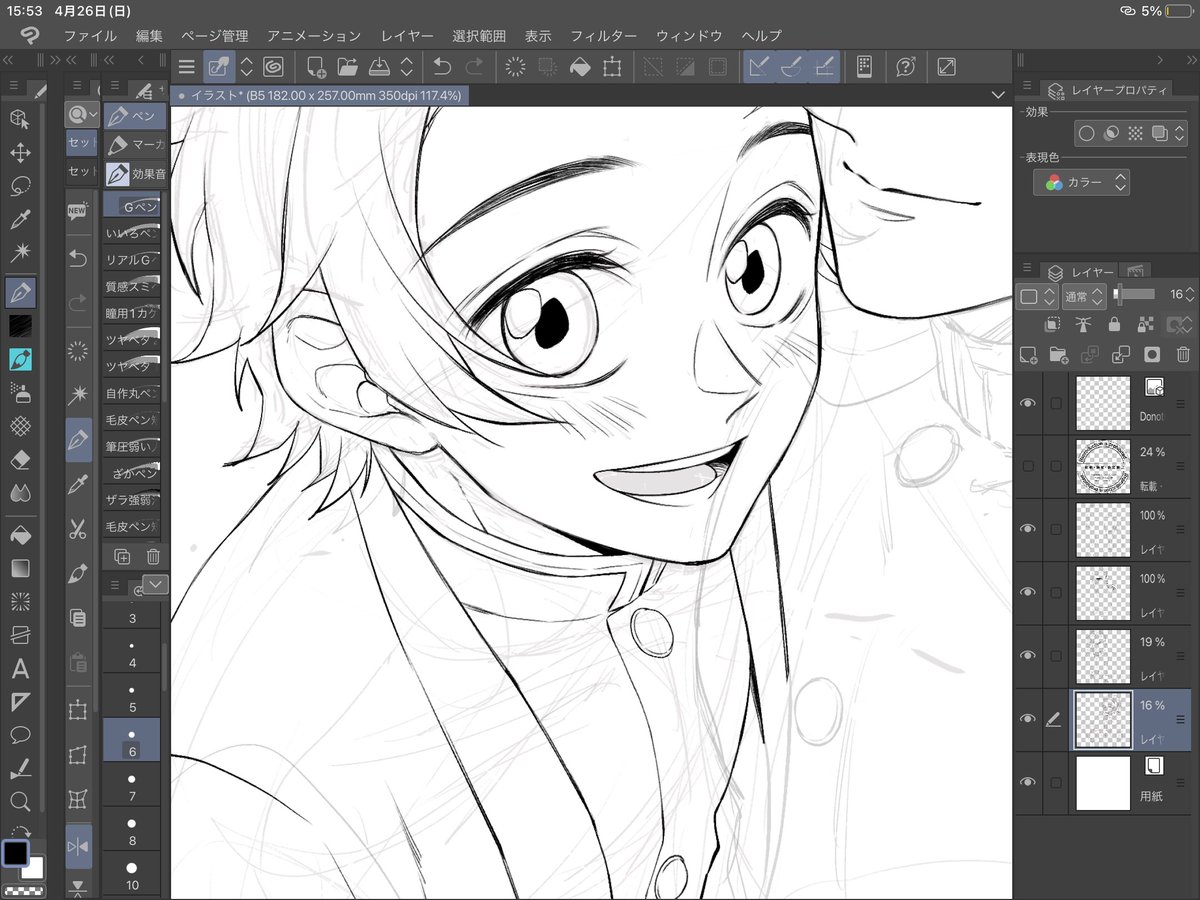
Task: Click the Delete layer trash icon
Action: click(x=1183, y=354)
